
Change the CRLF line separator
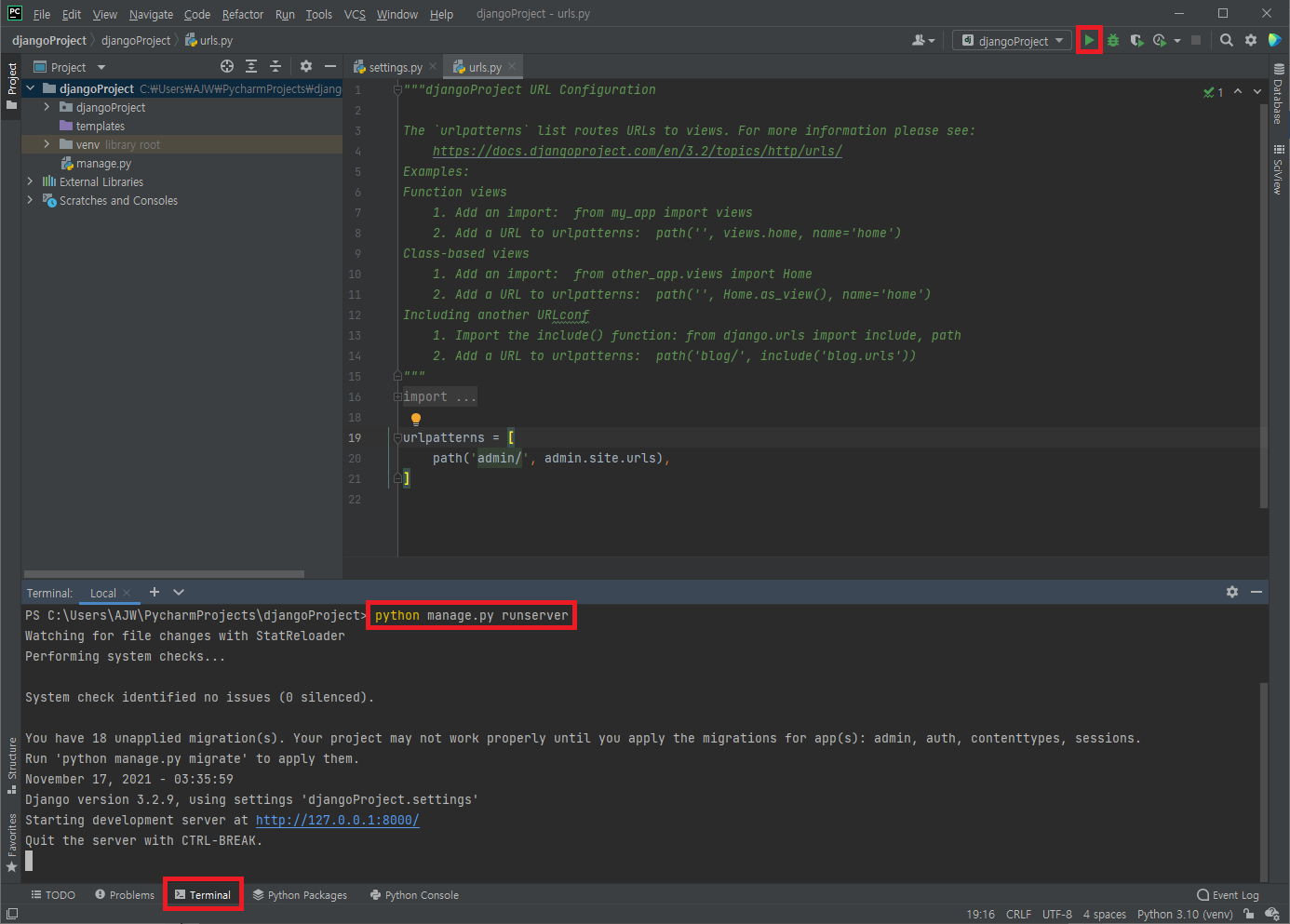(x=1018, y=914)
